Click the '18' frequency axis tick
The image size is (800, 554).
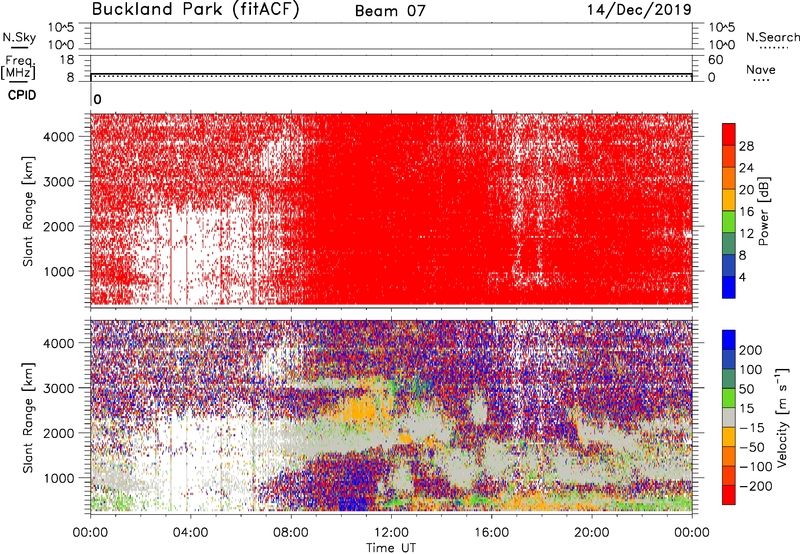(67, 60)
